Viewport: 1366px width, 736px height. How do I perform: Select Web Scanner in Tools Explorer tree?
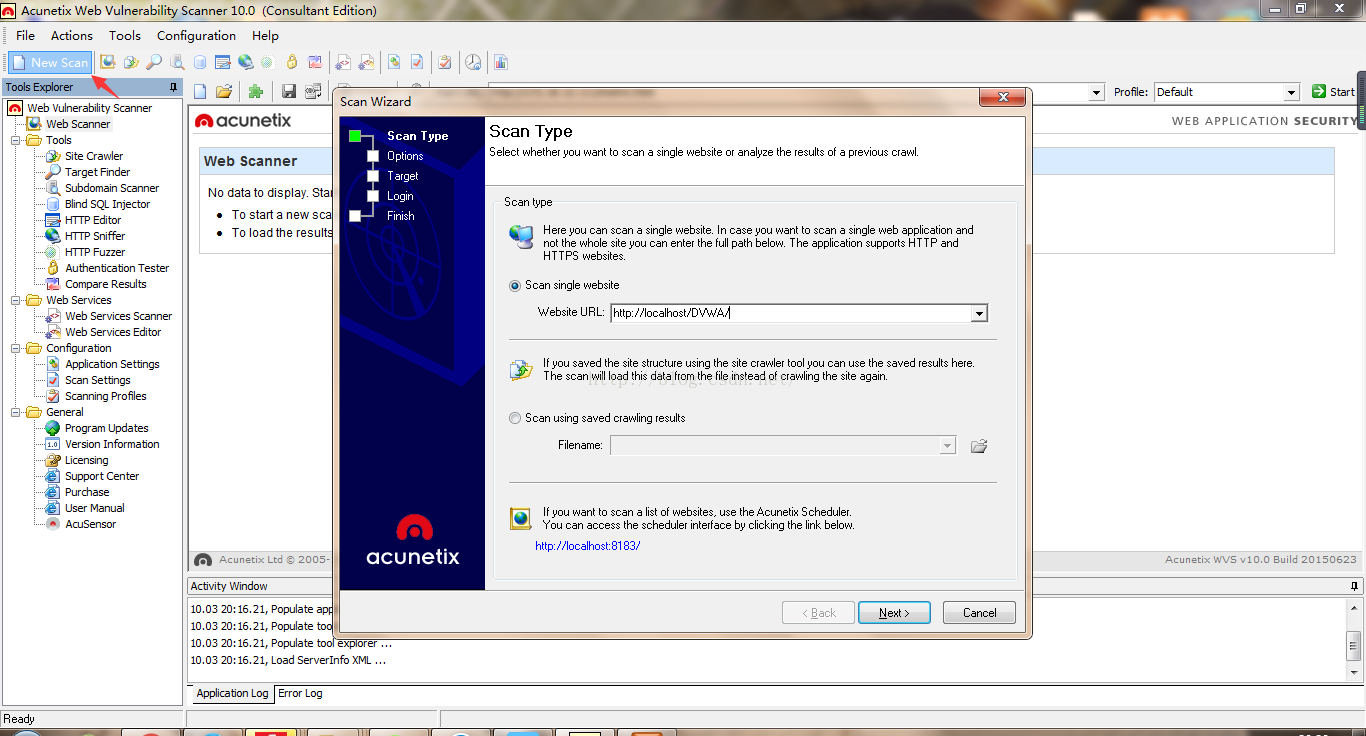[x=78, y=125]
